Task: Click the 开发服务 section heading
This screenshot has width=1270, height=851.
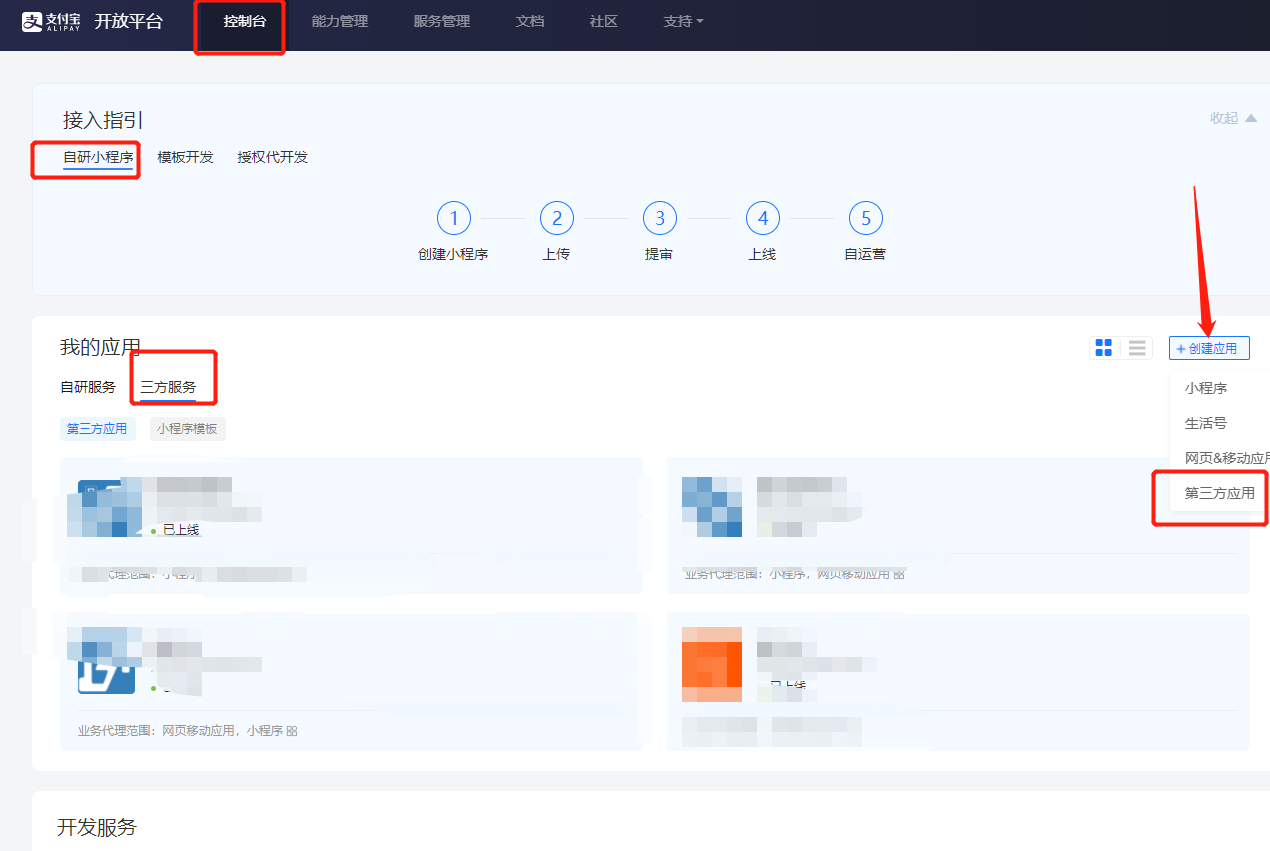Action: tap(97, 827)
